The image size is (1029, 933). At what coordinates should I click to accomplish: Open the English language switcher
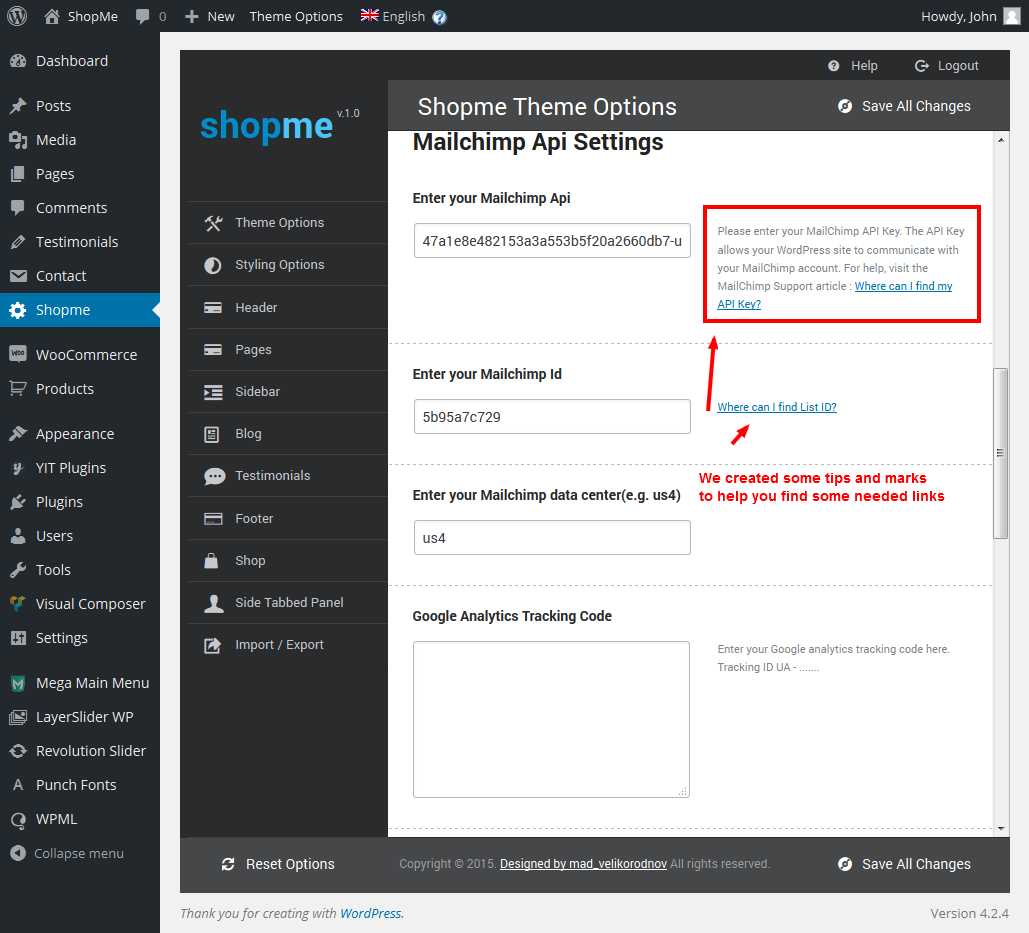[x=393, y=16]
